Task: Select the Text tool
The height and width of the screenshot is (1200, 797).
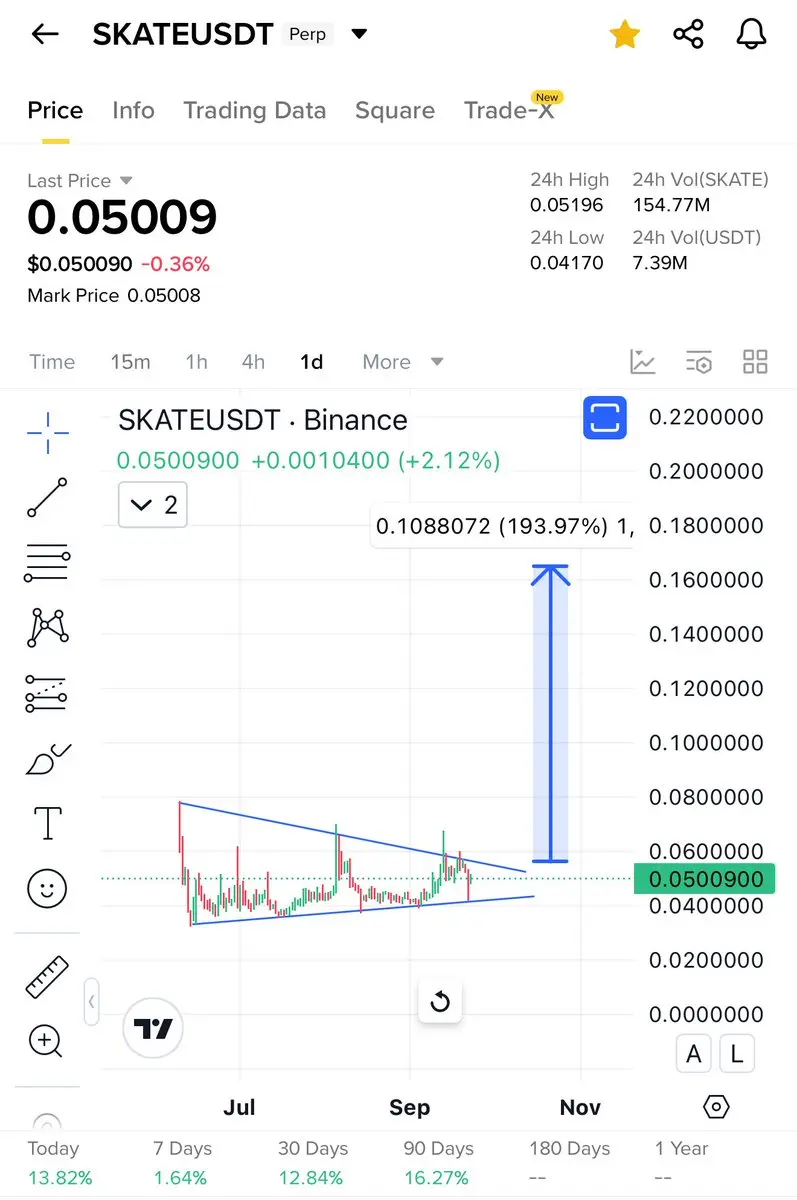Action: pyautogui.click(x=47, y=823)
